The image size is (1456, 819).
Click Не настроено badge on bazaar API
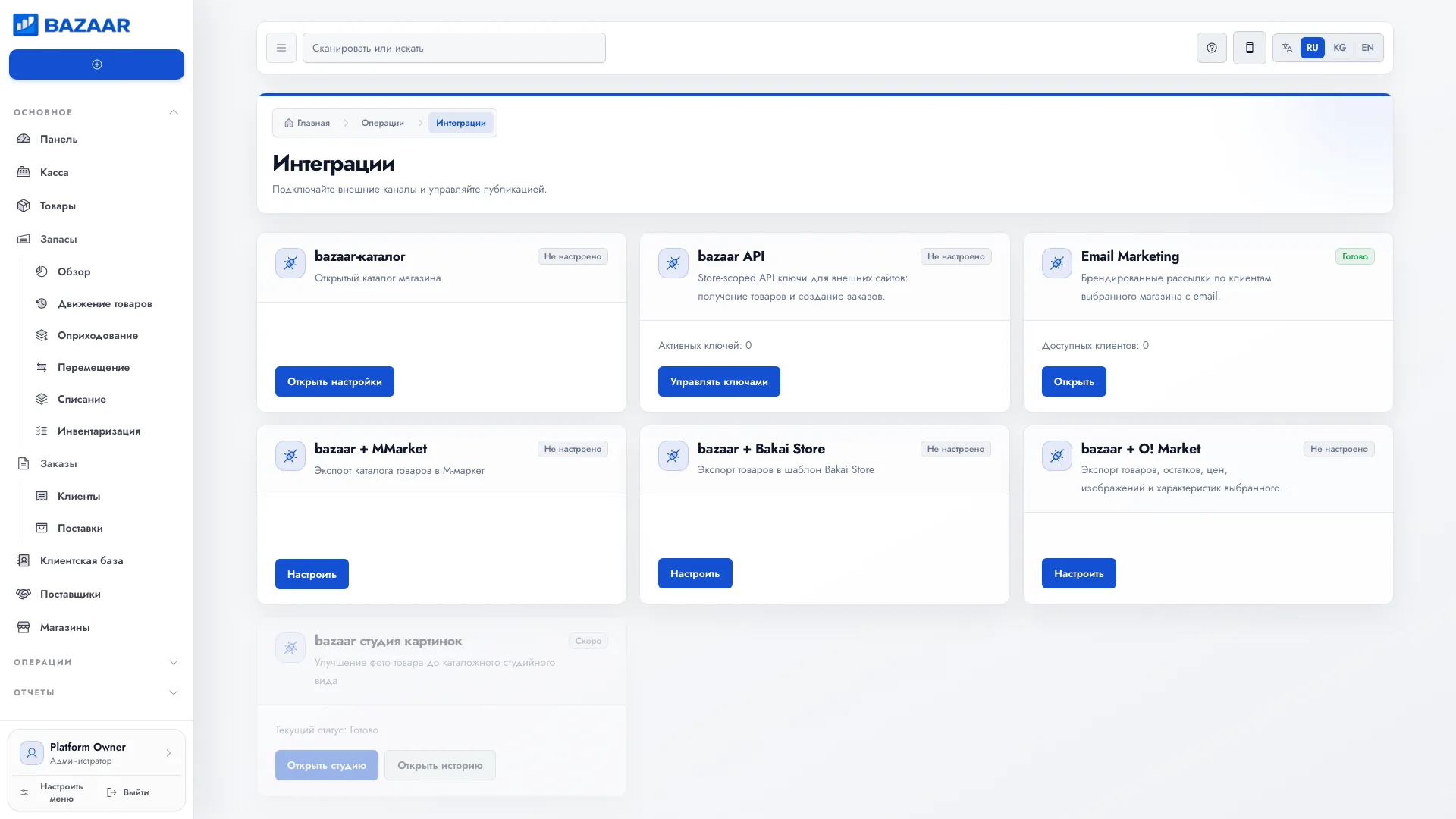(x=956, y=256)
